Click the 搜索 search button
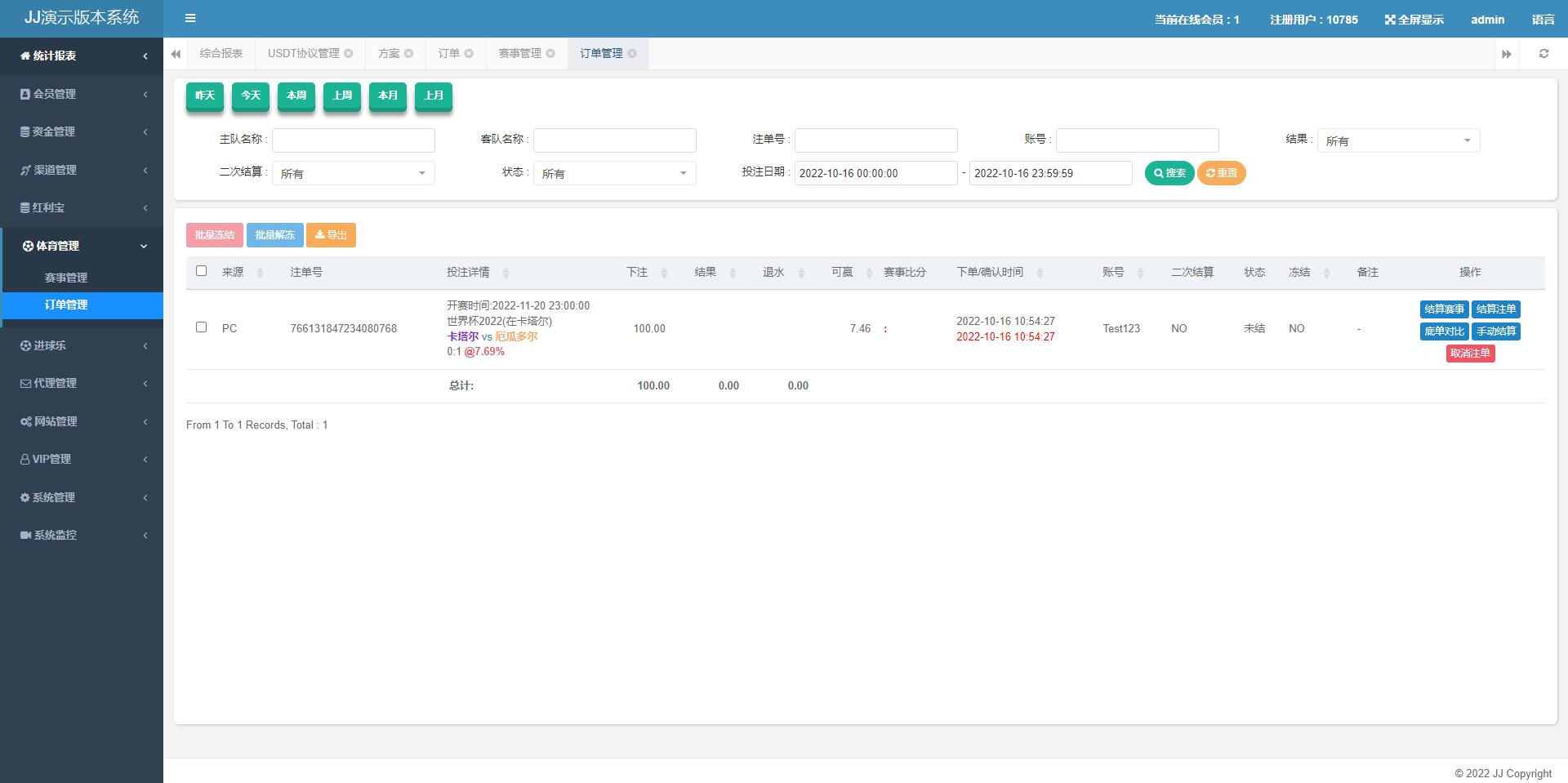 click(1169, 172)
